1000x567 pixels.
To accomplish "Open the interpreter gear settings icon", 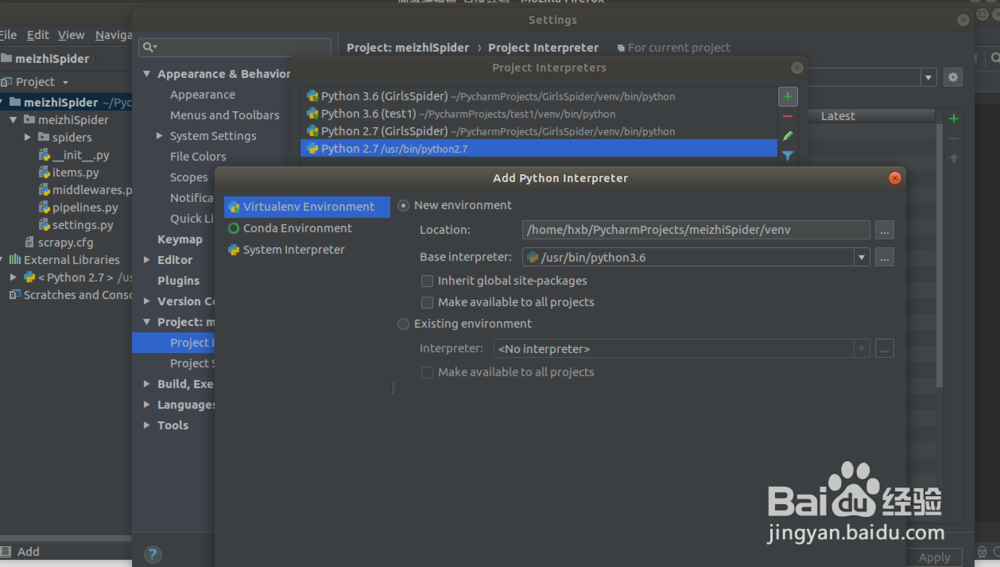I will pos(953,77).
